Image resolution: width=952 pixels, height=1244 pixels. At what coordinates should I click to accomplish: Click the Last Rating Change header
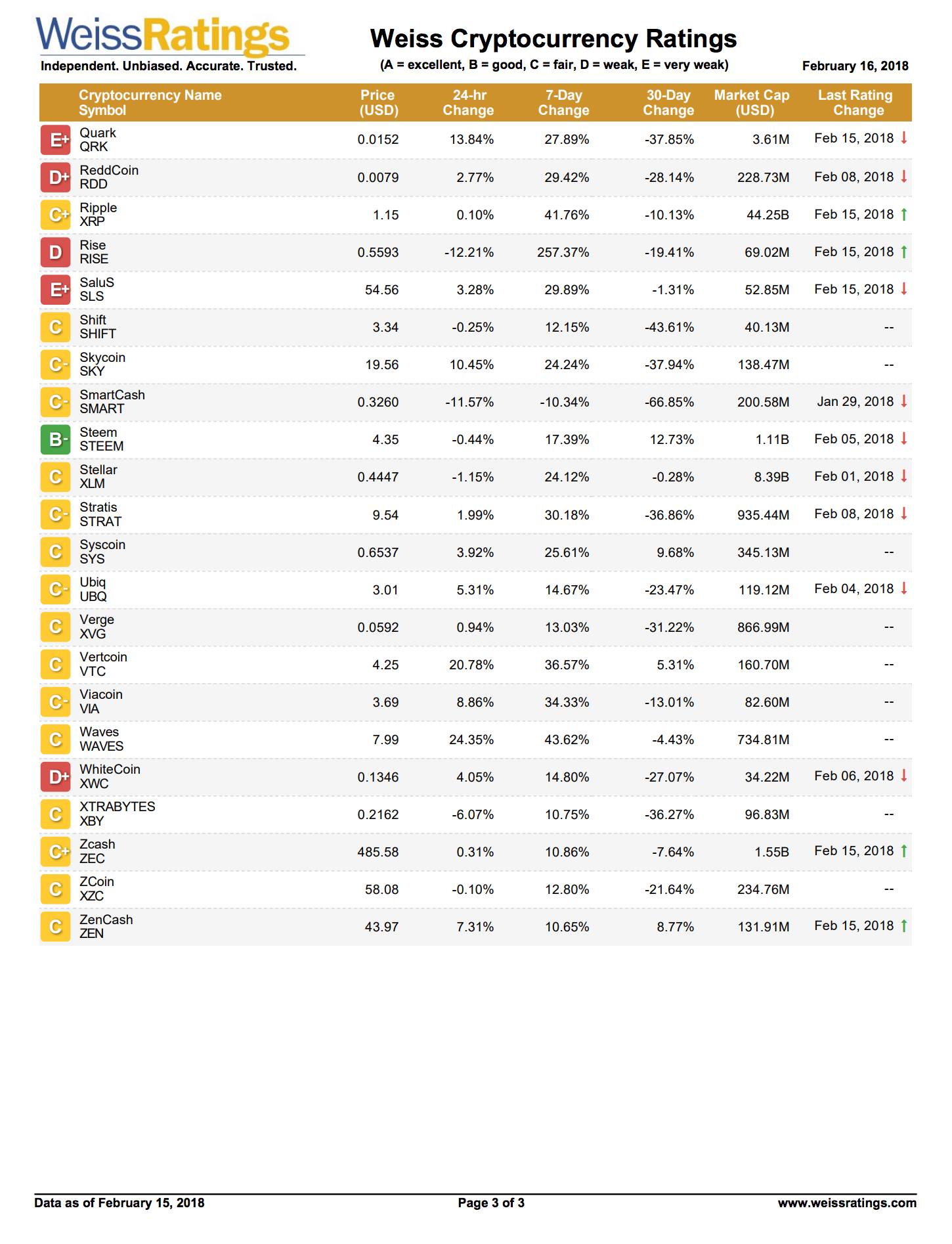(855, 102)
